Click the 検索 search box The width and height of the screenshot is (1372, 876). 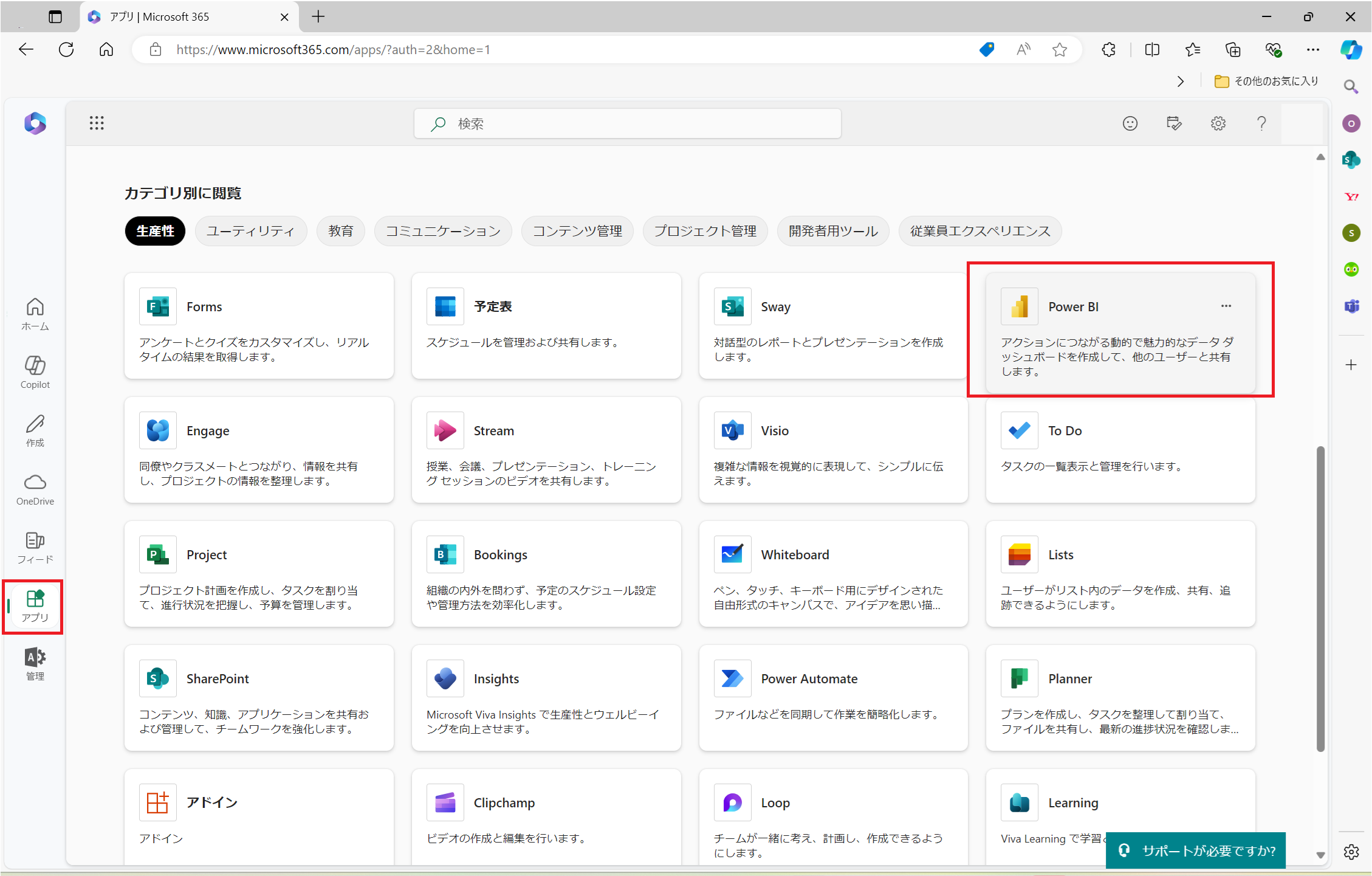628,123
